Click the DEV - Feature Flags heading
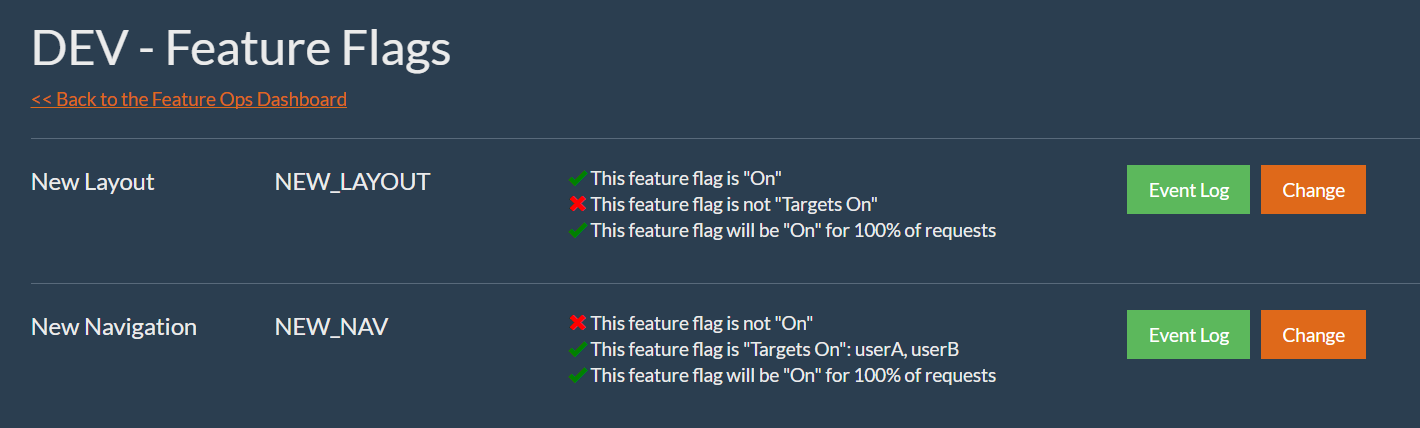 click(241, 48)
